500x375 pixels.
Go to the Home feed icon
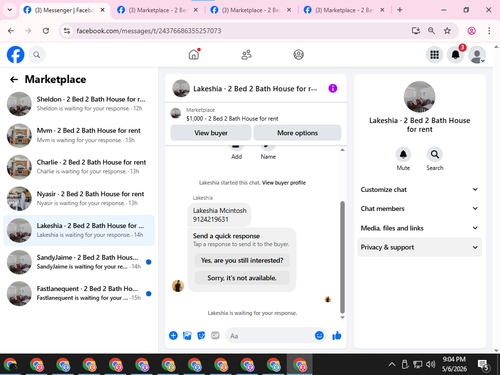point(194,54)
